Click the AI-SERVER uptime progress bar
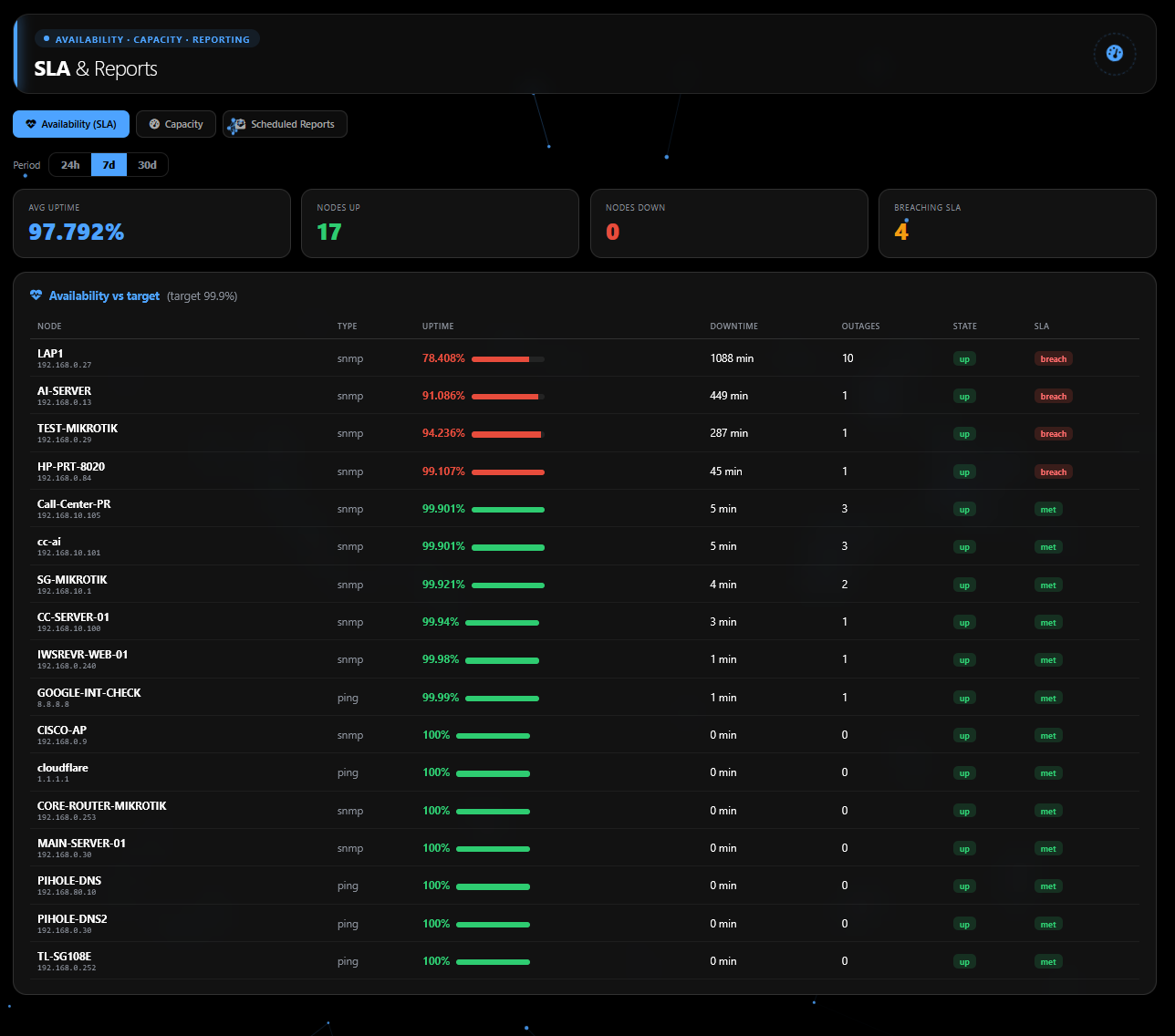Viewport: 1175px width, 1036px height. [508, 397]
